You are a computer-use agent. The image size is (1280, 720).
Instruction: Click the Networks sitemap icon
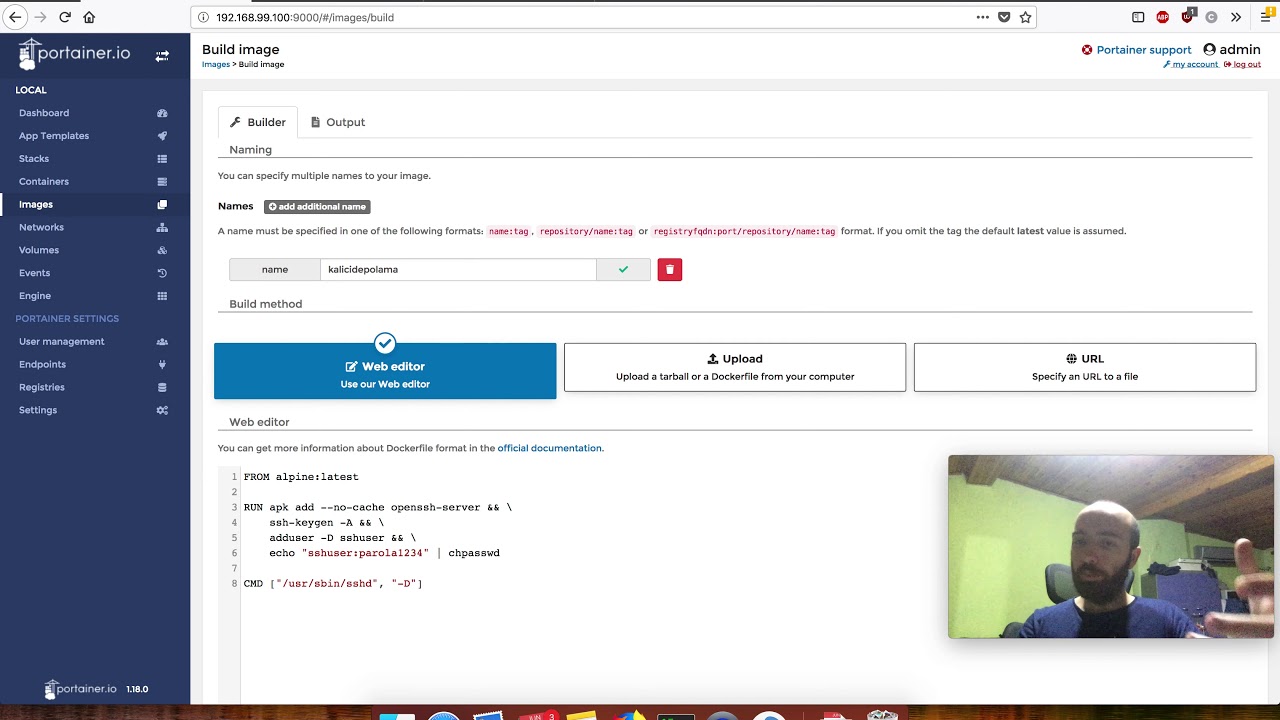162,228
